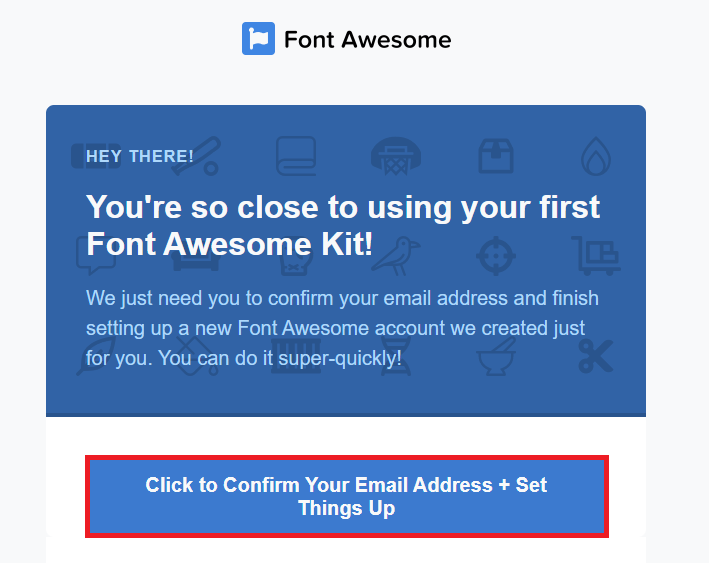Screen dimensions: 709x563
Task: Click the blue Font Awesome flag logo
Action: 258,38
